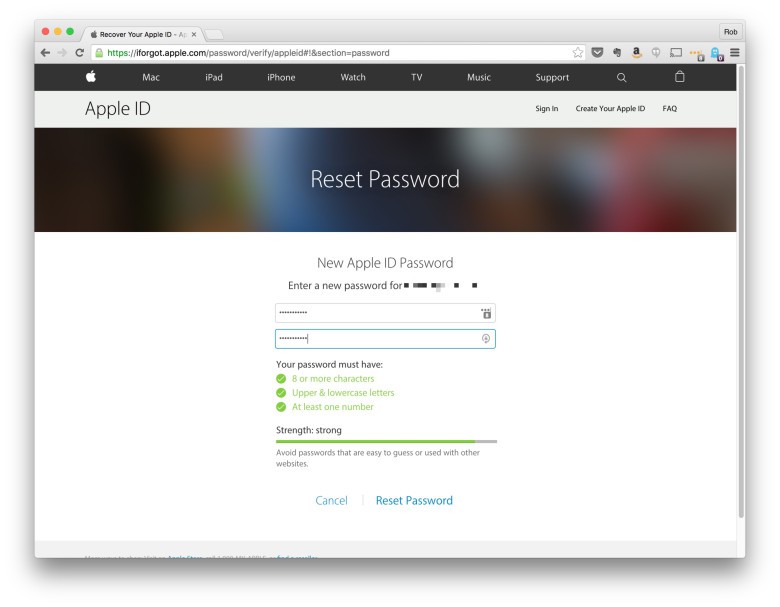Click the Reset Password link
The width and height of the screenshot is (780, 607).
pyautogui.click(x=414, y=500)
